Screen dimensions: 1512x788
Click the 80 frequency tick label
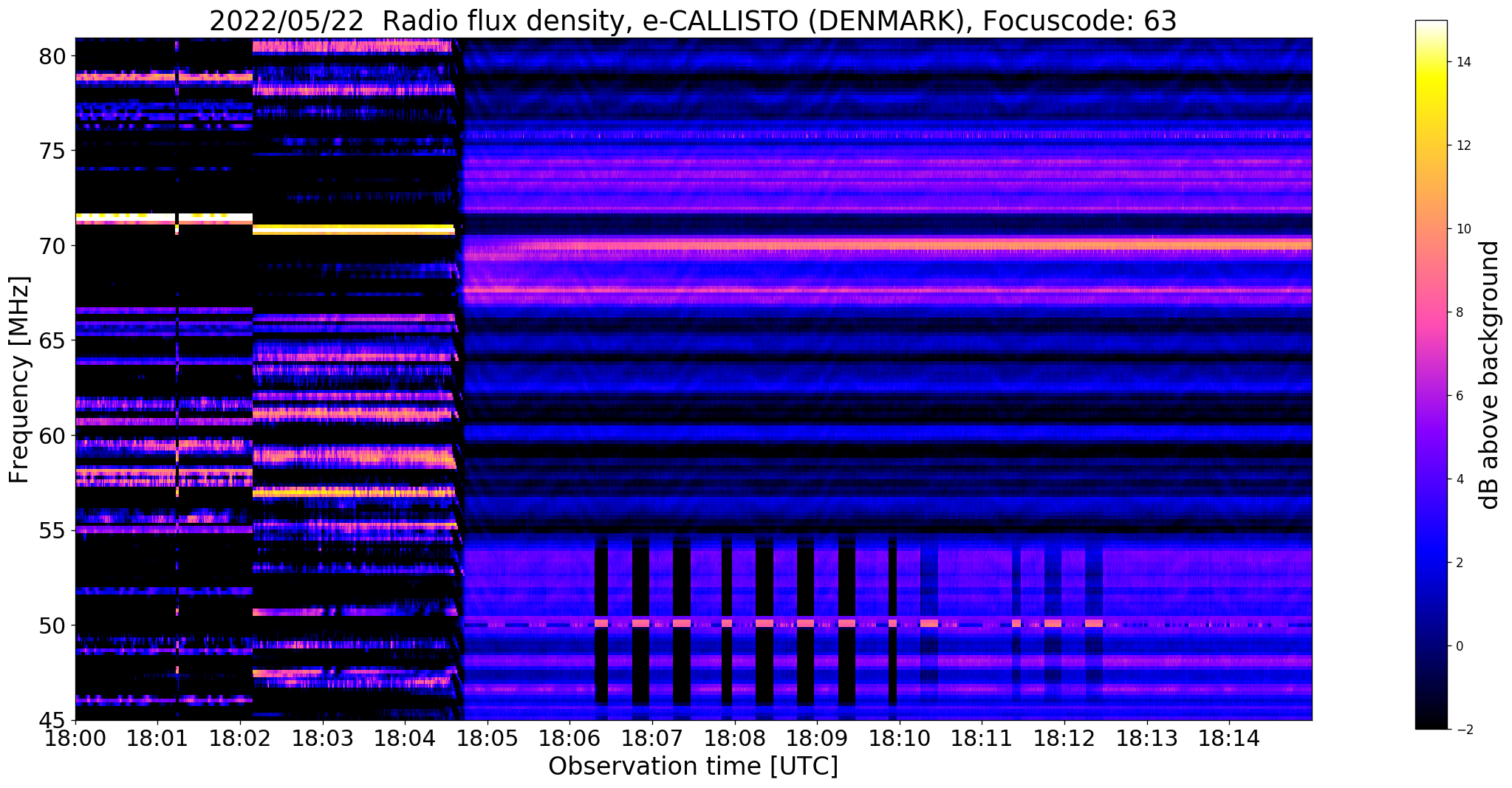tap(54, 56)
